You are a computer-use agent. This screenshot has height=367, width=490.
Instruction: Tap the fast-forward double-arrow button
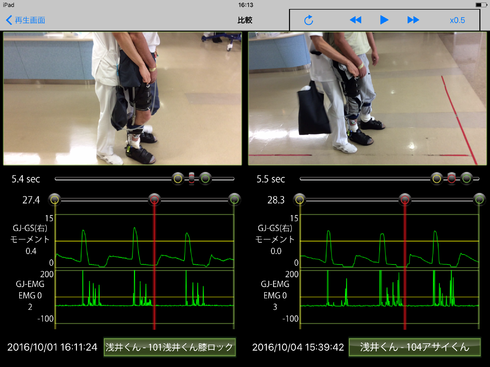(x=413, y=20)
